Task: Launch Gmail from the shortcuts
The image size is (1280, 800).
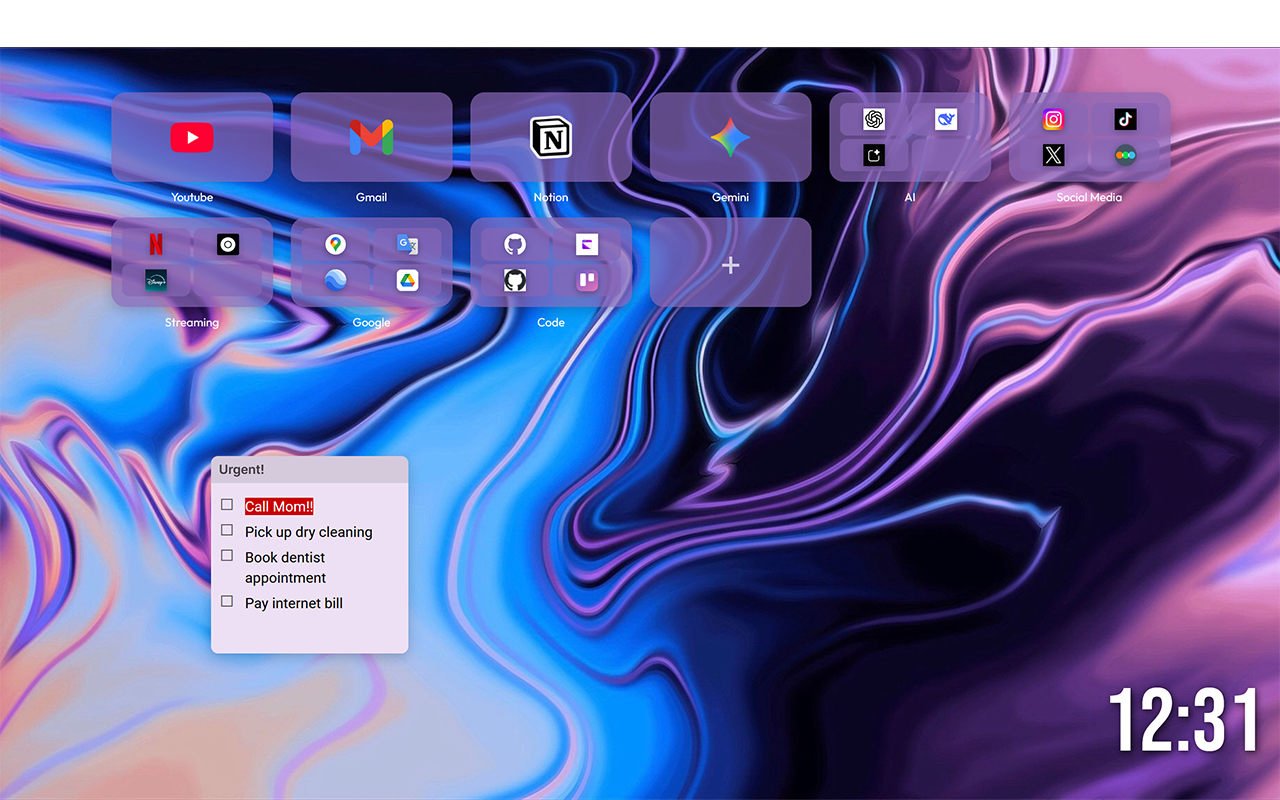Action: (x=371, y=137)
